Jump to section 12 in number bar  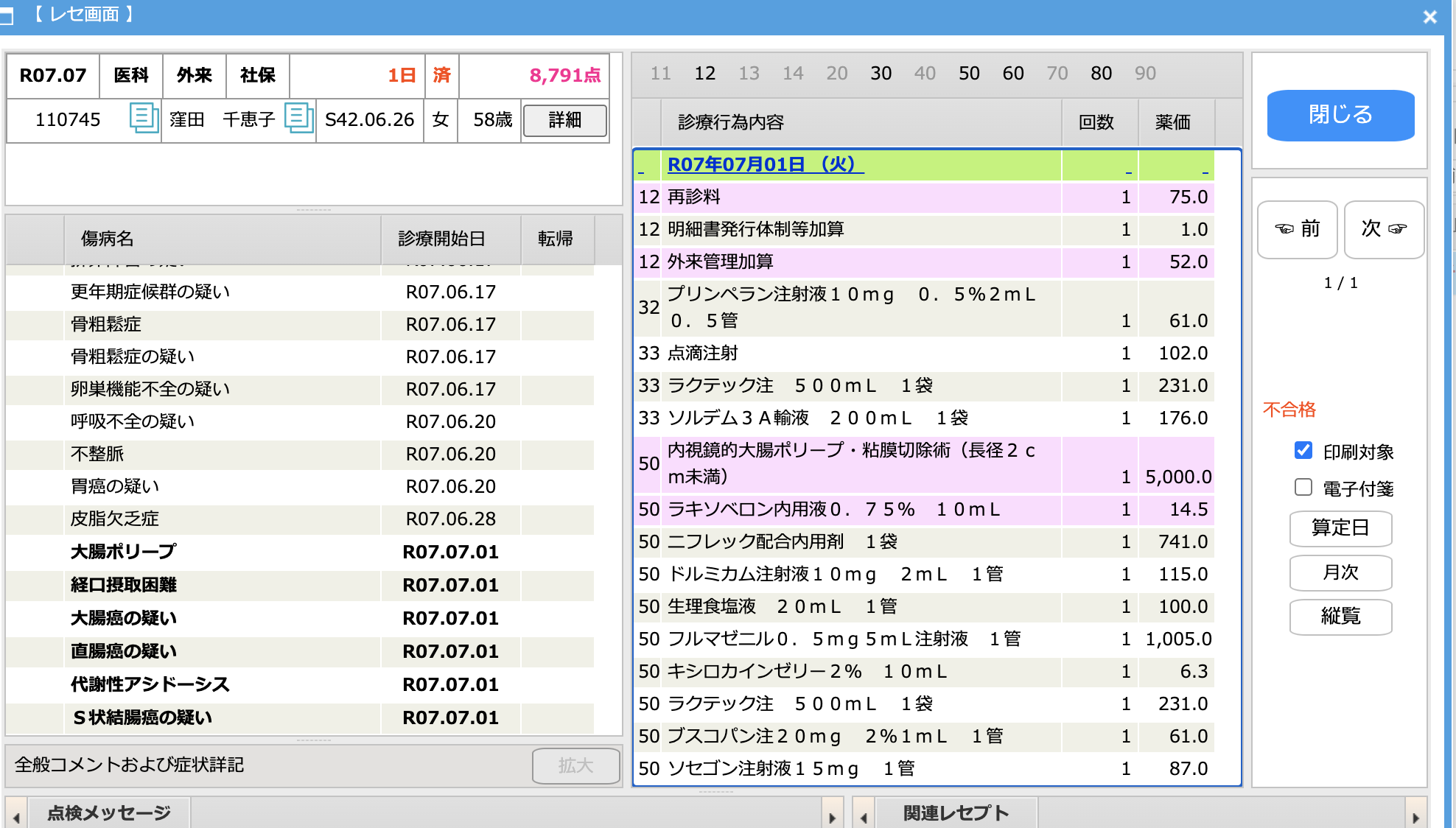tap(704, 74)
